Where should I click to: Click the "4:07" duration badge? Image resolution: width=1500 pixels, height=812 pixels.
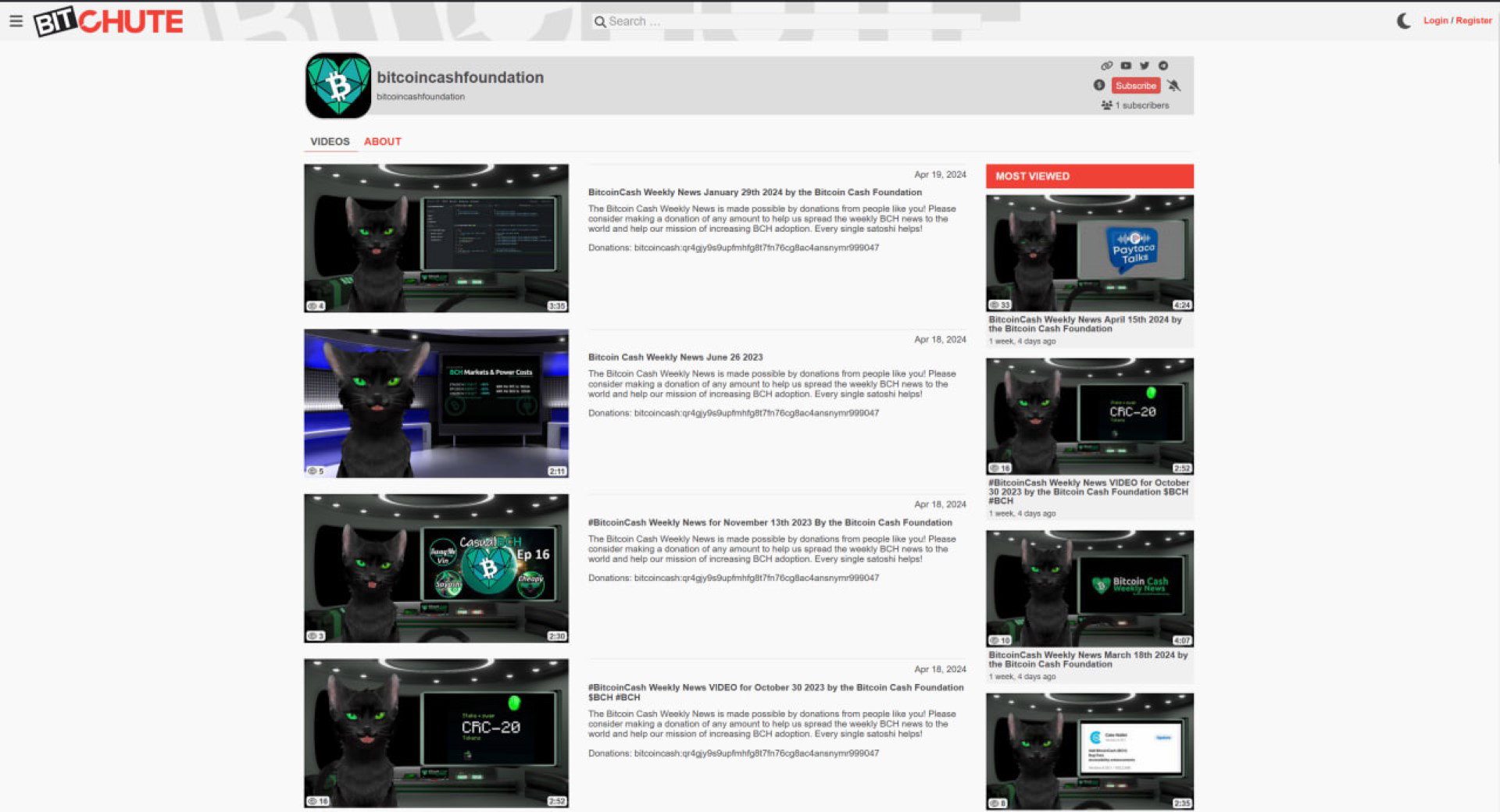[x=1182, y=640]
